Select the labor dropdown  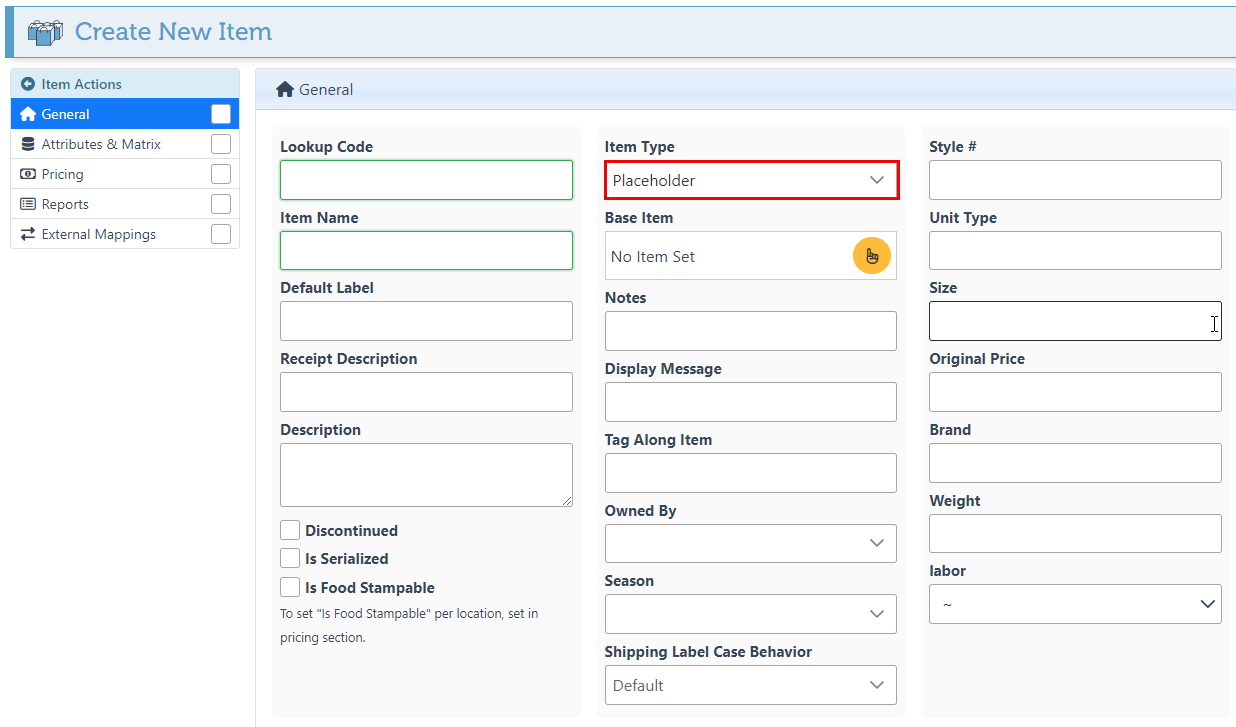tap(1075, 604)
